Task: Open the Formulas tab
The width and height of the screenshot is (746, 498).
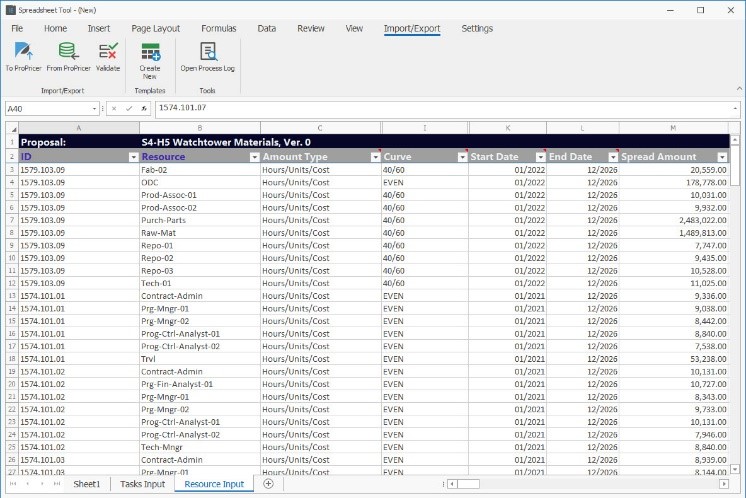Action: click(218, 29)
